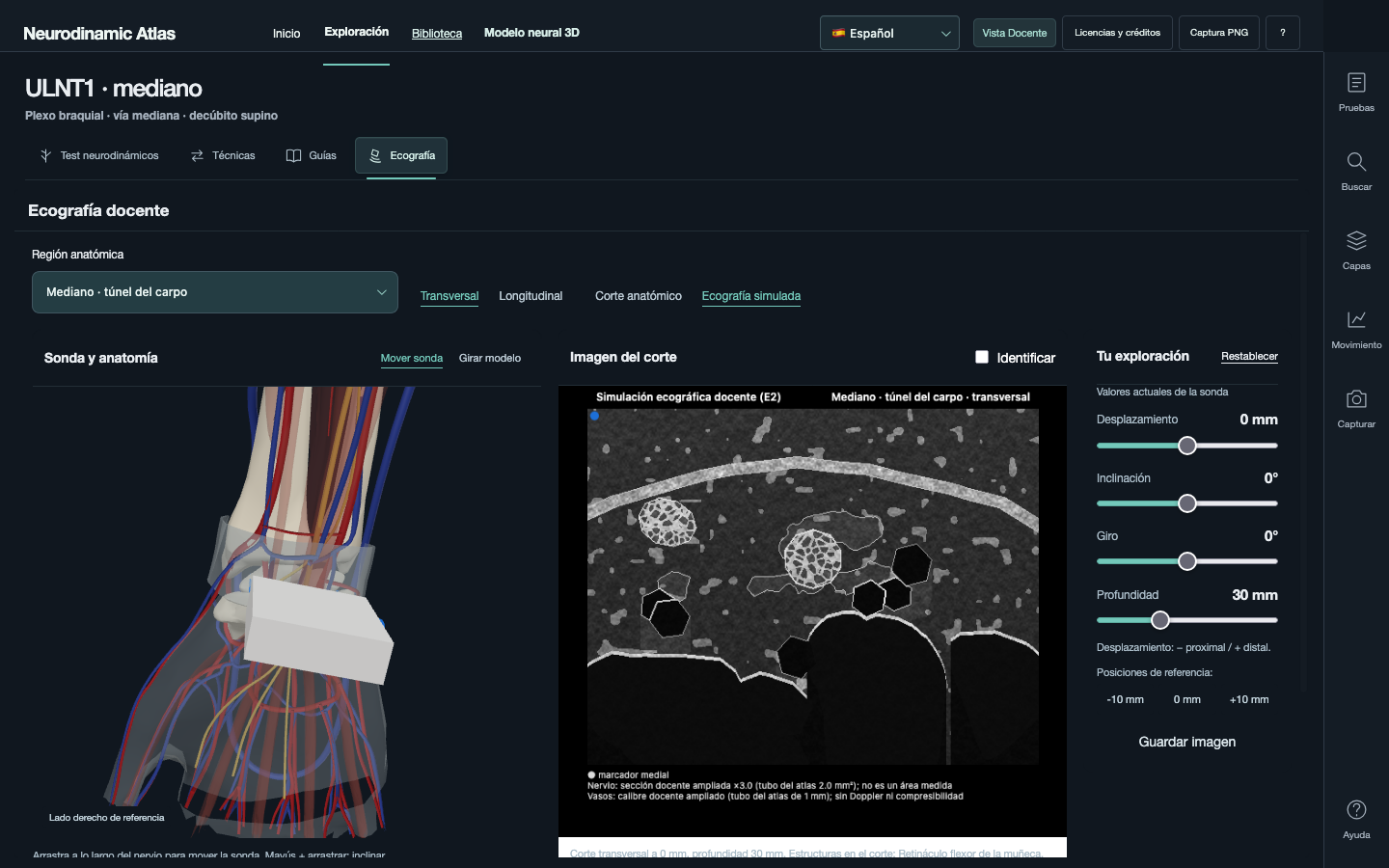Select the +10 mm reference position
The image size is (1389, 868).
(x=1249, y=700)
